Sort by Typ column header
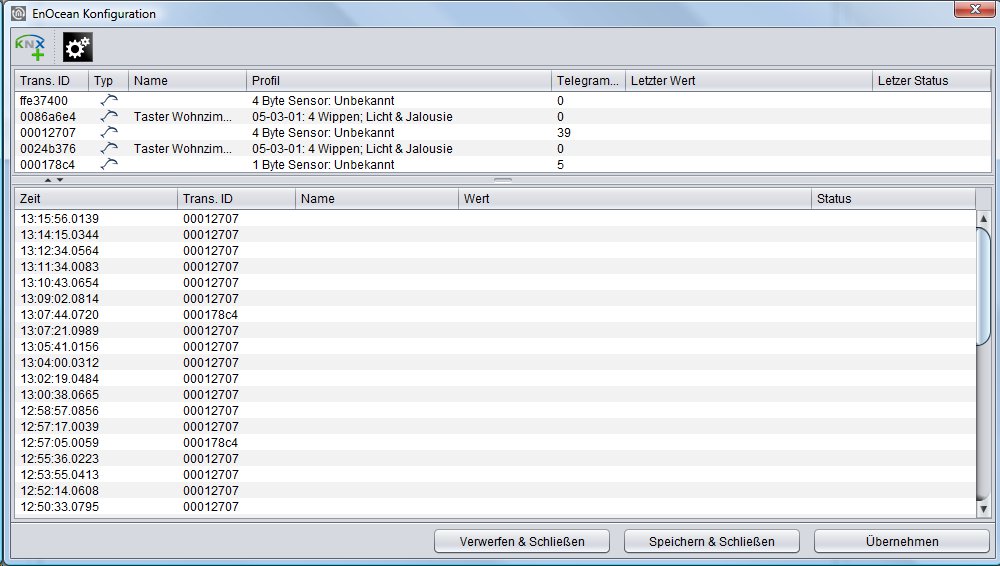Screen dimensions: 1000x566 pos(108,80)
